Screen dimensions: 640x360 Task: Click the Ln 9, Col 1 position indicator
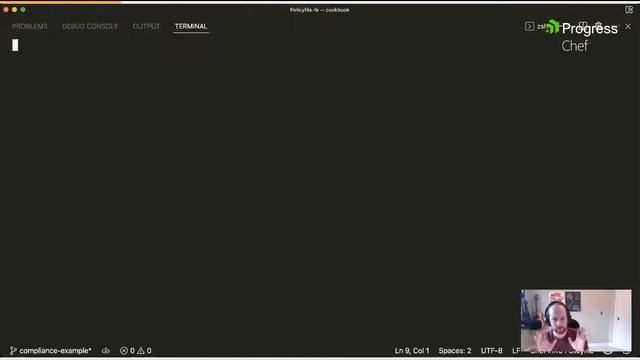pos(412,351)
